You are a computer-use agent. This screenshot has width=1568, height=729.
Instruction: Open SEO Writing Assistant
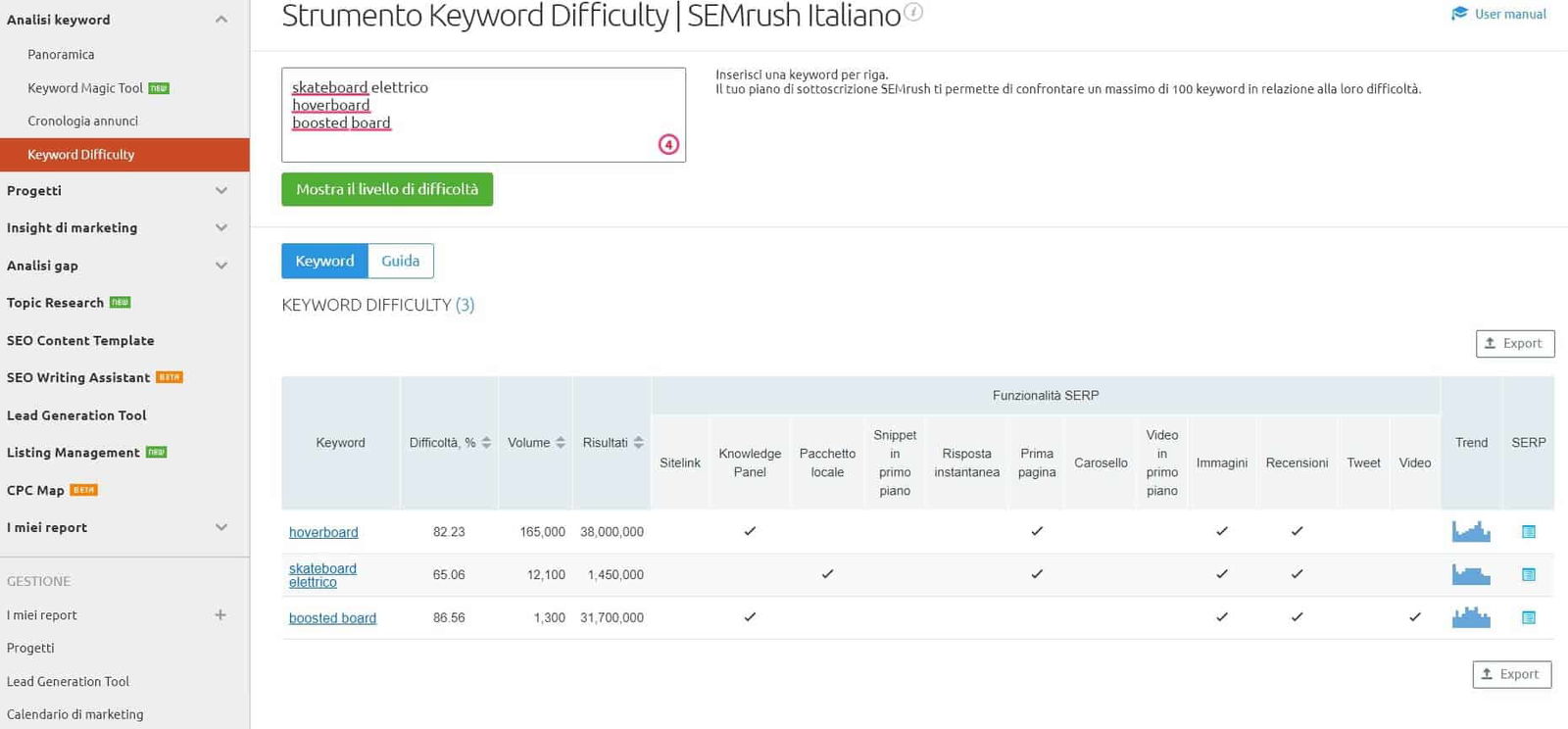tap(78, 378)
